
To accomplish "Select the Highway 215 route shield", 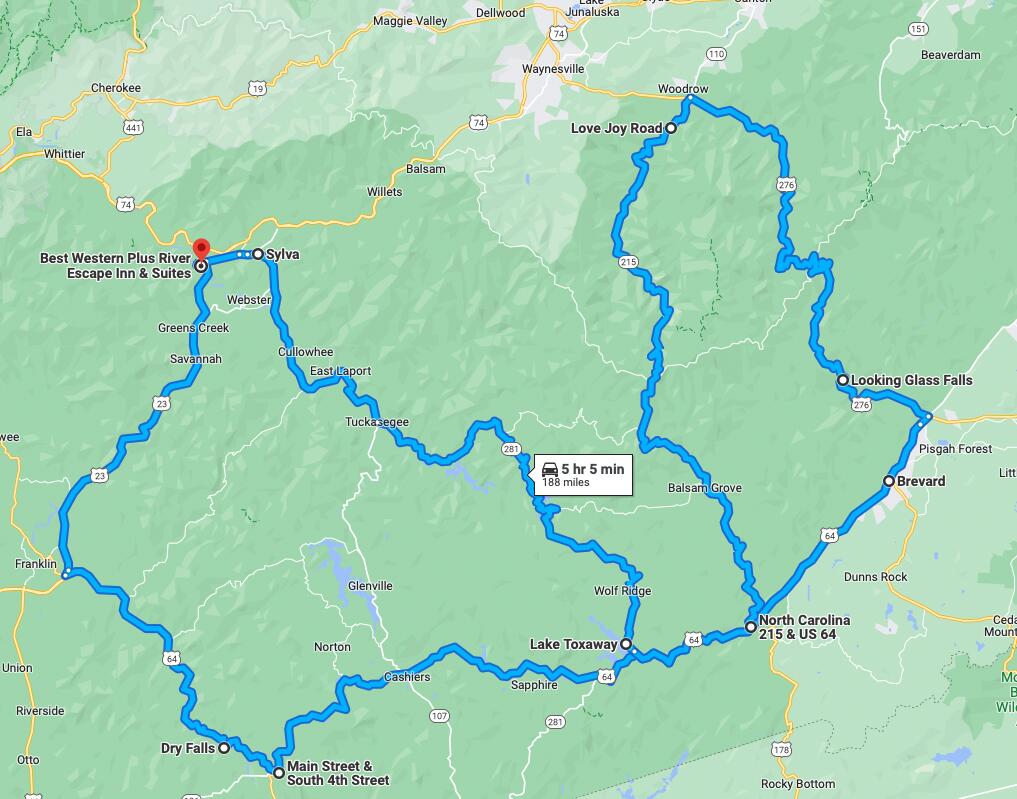I will pos(628,262).
